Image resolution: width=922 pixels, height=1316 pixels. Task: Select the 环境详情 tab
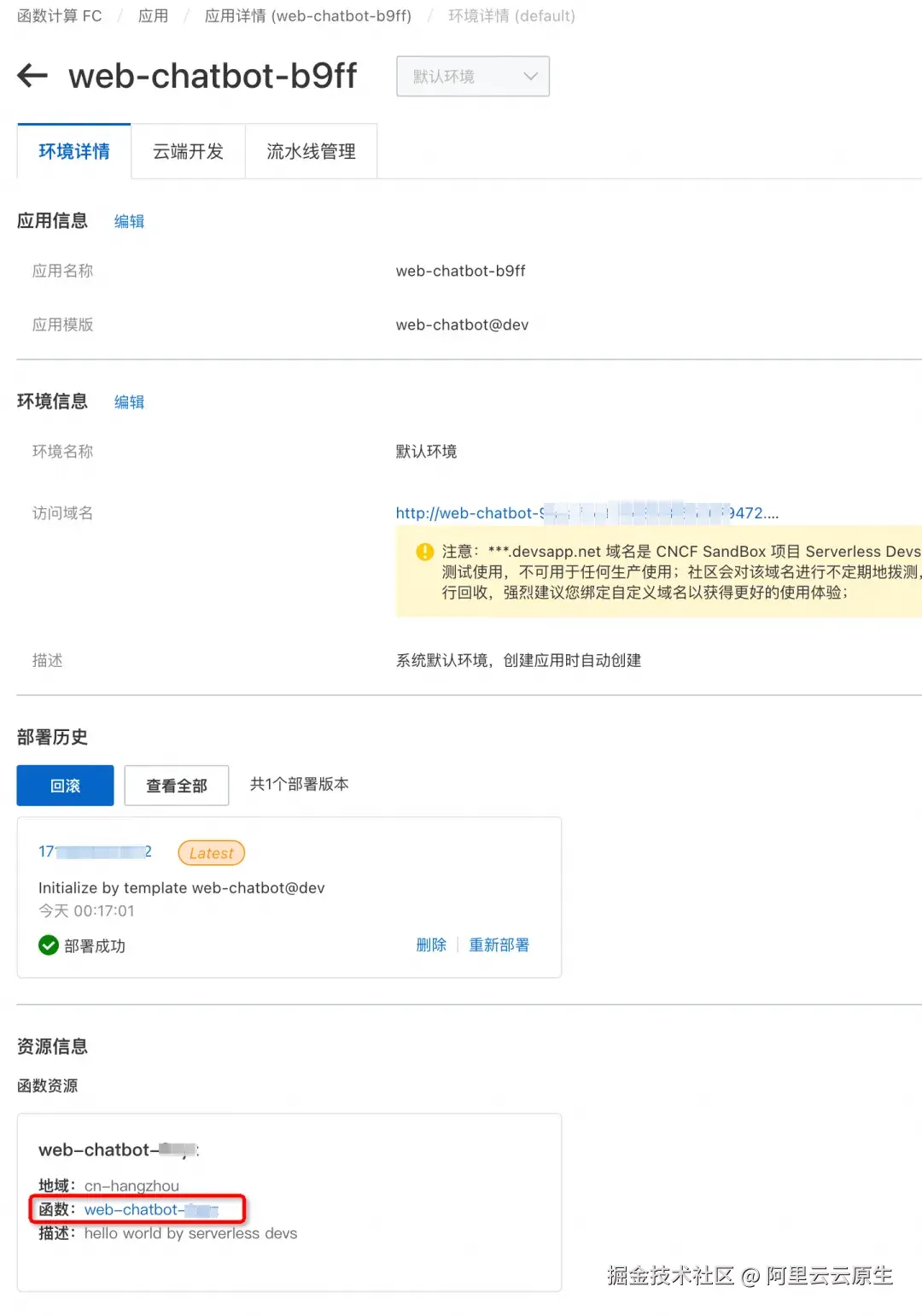coord(73,151)
